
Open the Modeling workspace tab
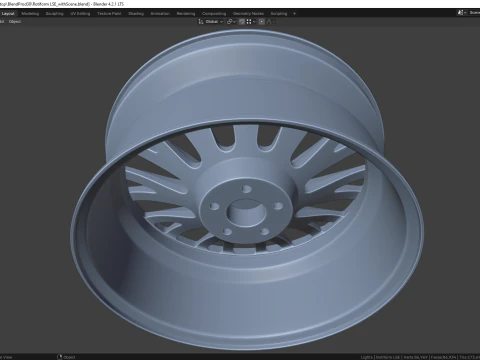pyautogui.click(x=30, y=14)
